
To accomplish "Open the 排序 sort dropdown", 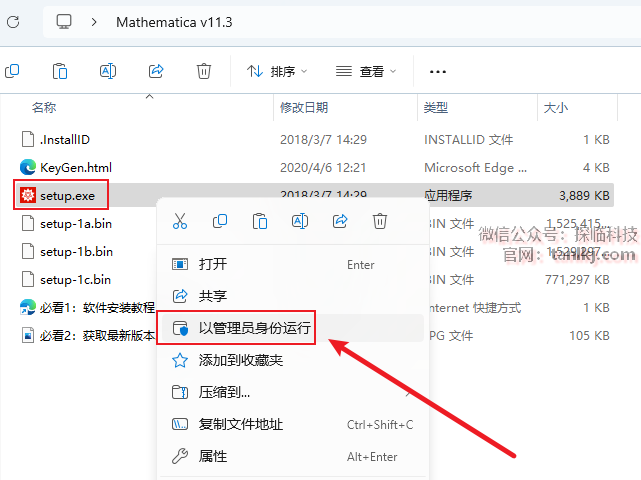I will [277, 72].
